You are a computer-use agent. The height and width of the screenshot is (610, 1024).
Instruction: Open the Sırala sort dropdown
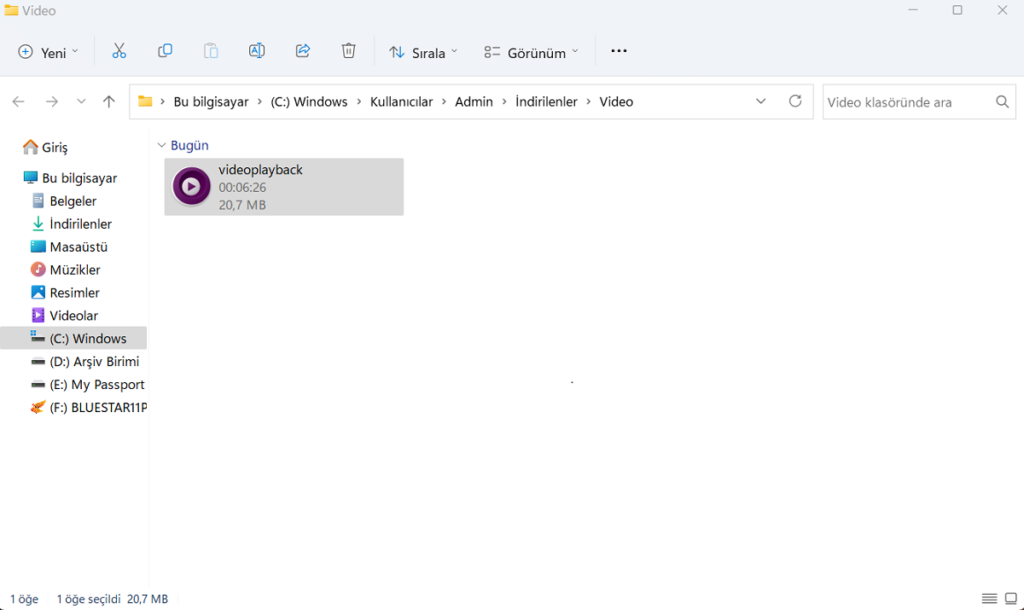(x=423, y=52)
